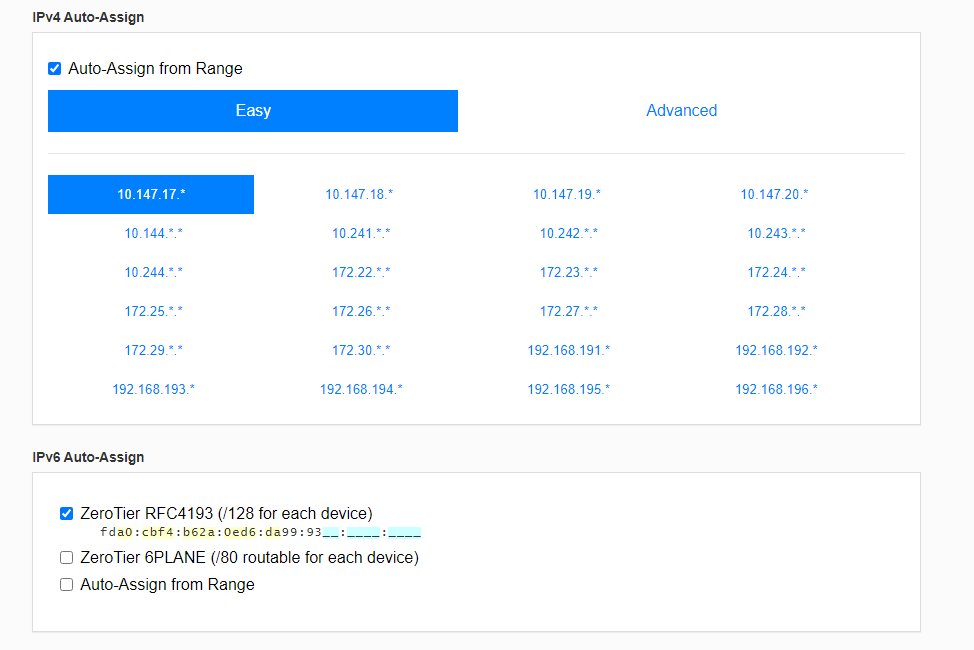Image resolution: width=974 pixels, height=650 pixels.
Task: Pick the 172.27.*.* range
Action: [x=568, y=311]
